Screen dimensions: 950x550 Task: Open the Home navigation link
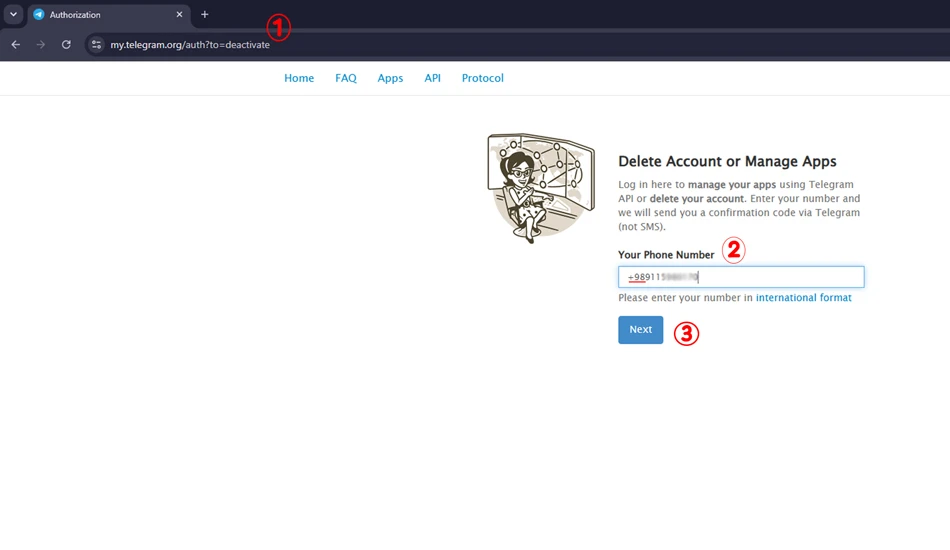299,78
